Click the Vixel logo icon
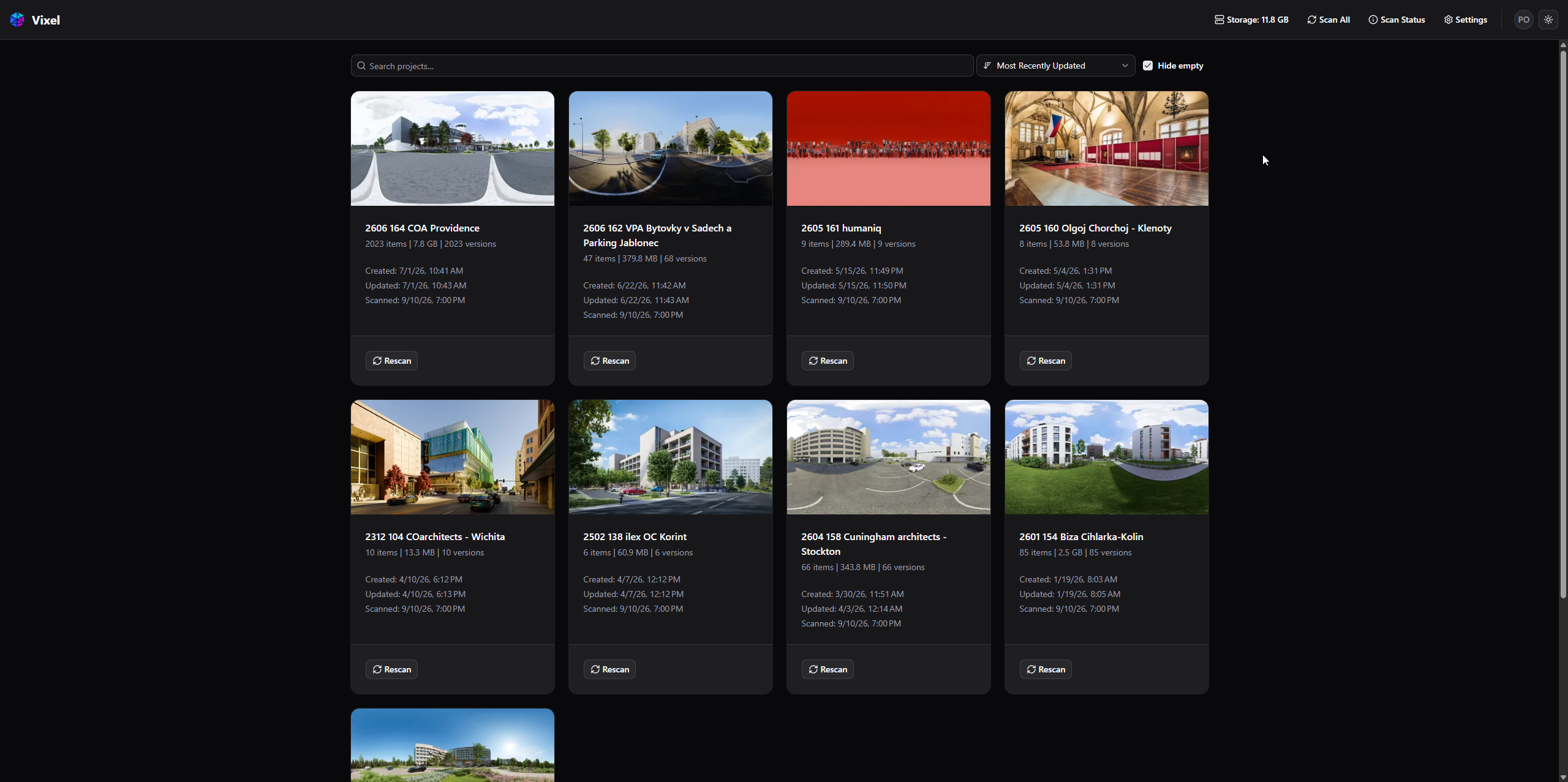The width and height of the screenshot is (1568, 782). [17, 20]
